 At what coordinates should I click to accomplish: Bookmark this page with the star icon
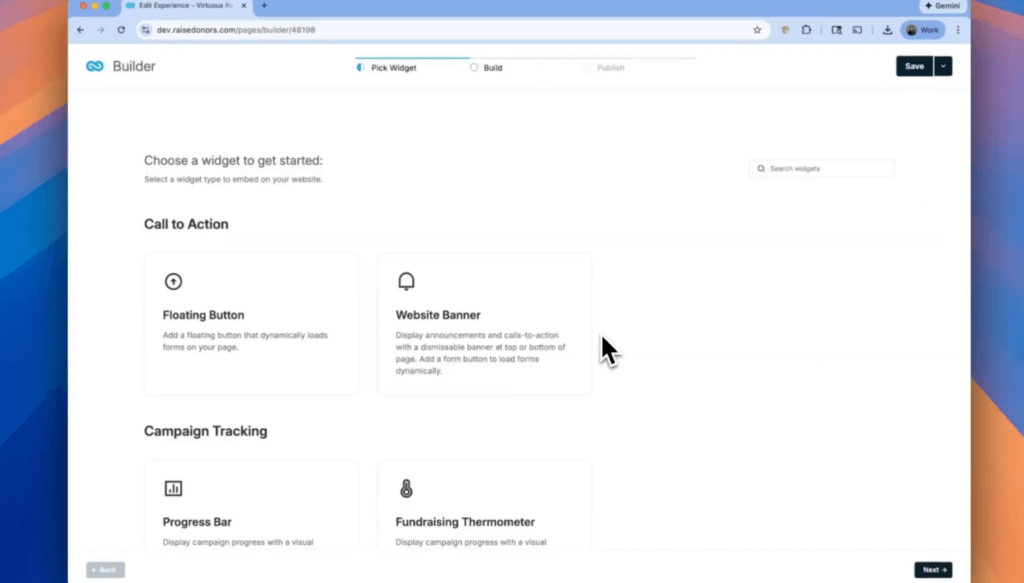(757, 30)
